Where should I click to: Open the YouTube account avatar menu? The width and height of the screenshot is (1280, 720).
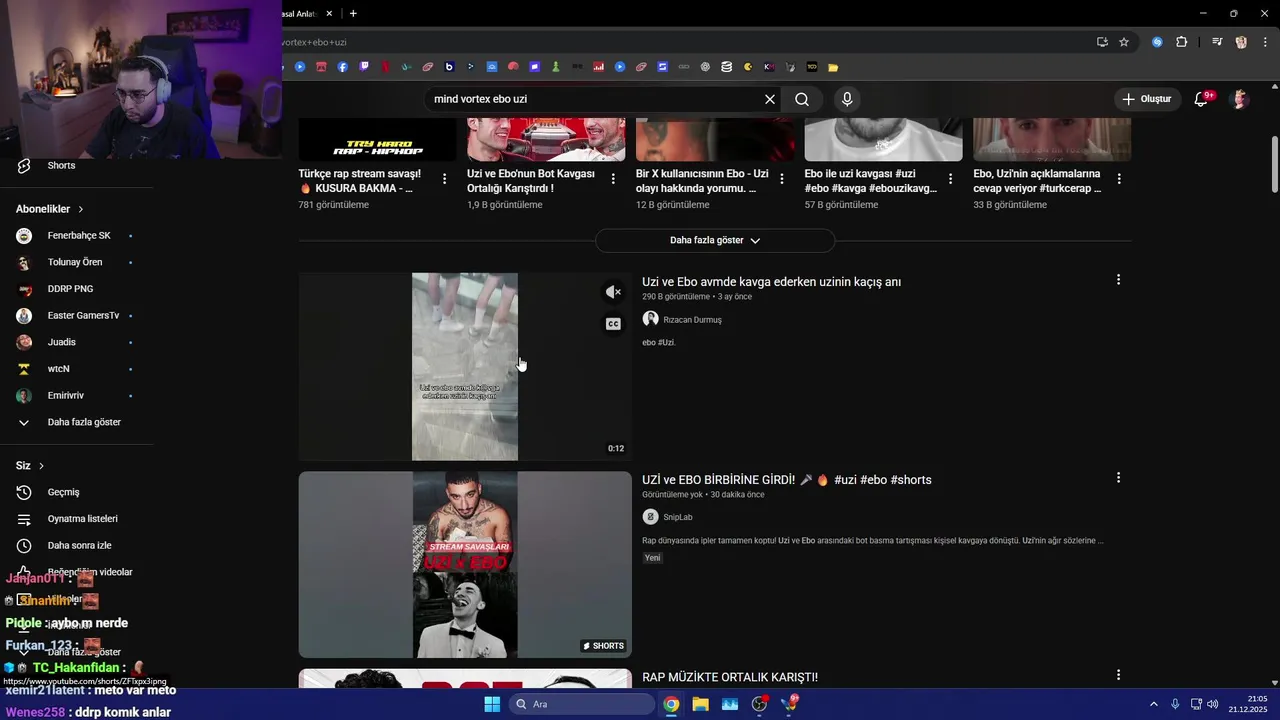1240,99
